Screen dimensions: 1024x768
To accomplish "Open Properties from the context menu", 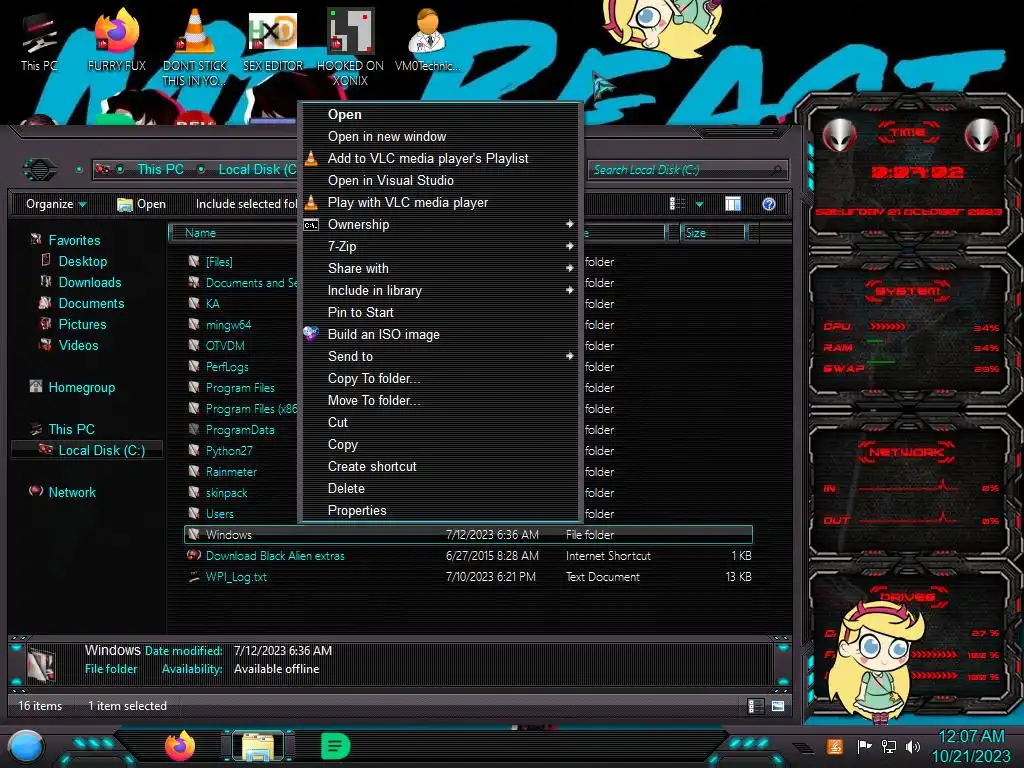I will (440, 510).
